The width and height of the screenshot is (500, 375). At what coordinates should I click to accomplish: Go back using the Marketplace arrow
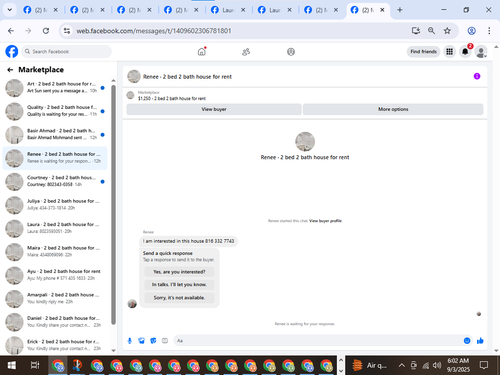(x=10, y=70)
